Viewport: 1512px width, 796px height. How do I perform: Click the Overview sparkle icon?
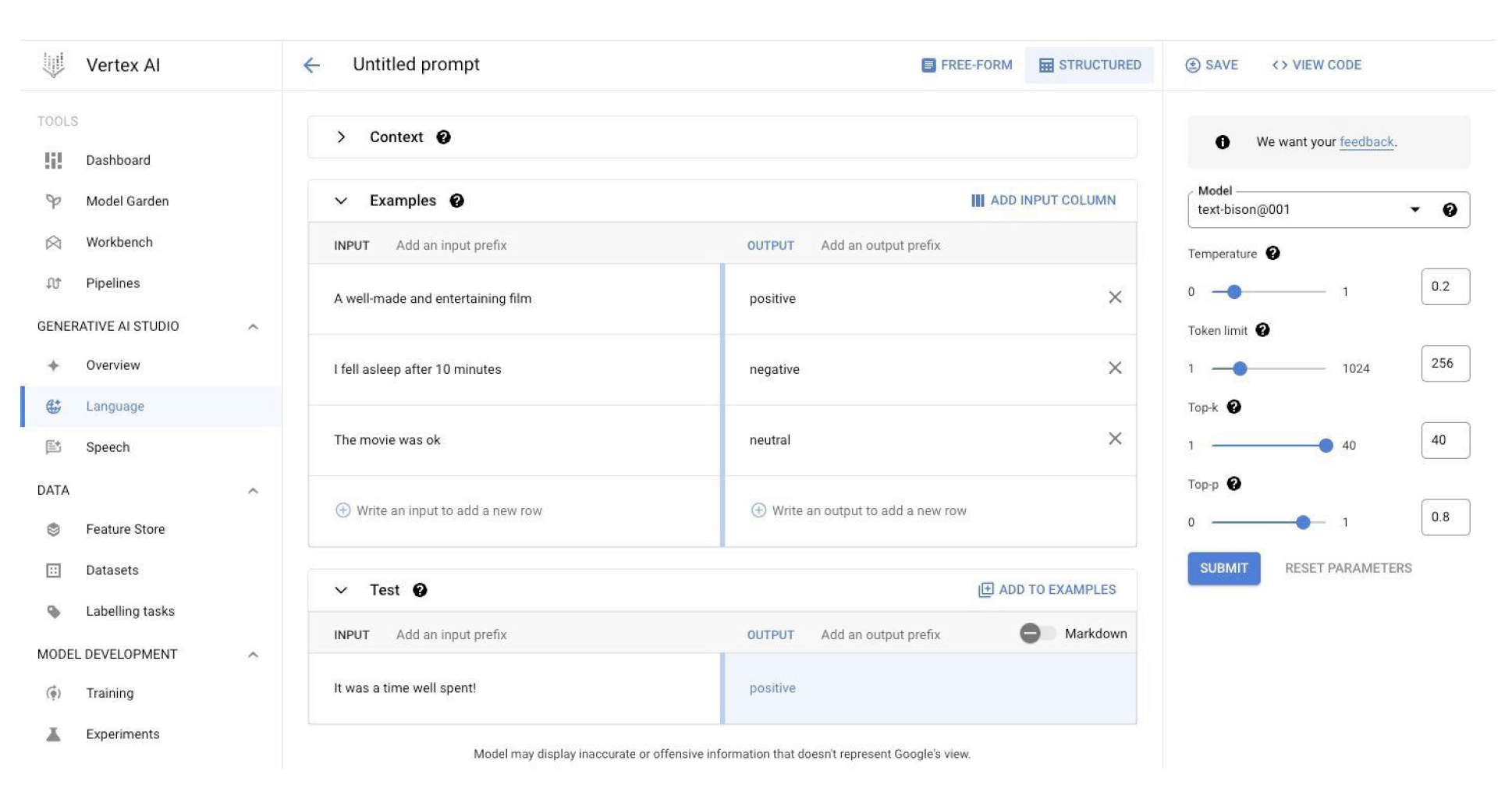[53, 365]
